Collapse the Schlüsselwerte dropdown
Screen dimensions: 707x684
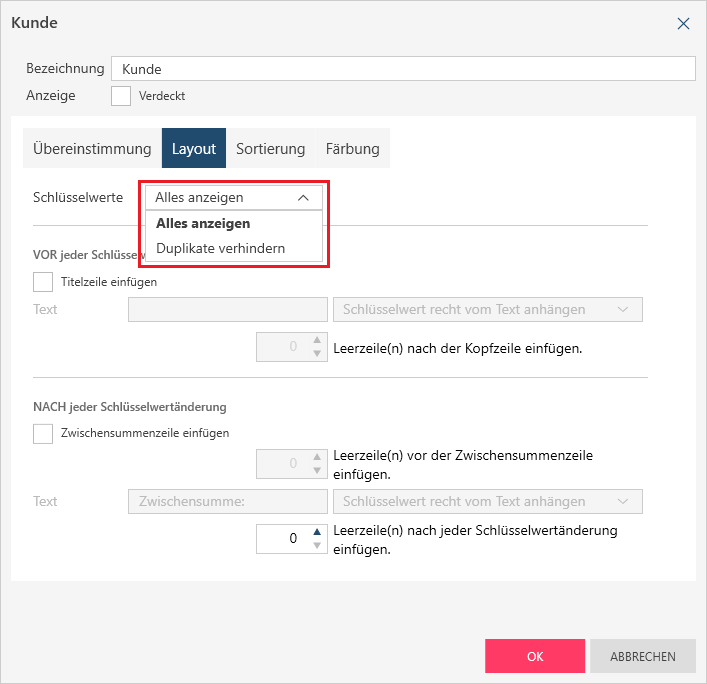click(x=303, y=198)
